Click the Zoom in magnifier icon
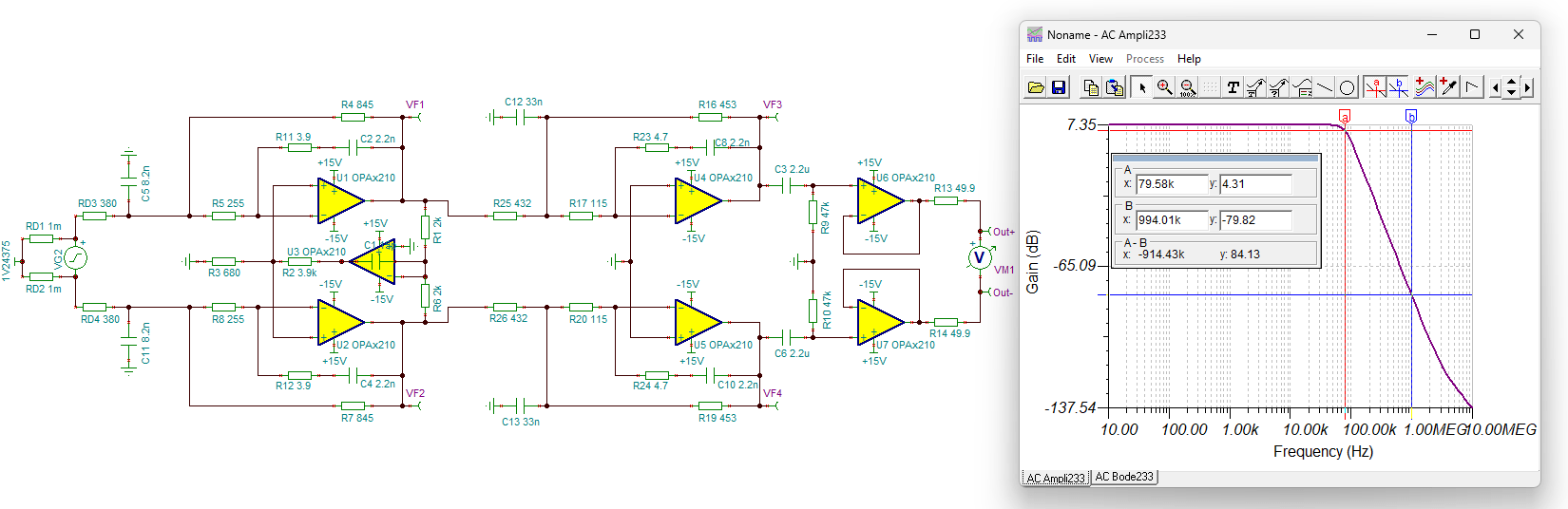The width and height of the screenshot is (1568, 509). coord(1164,87)
